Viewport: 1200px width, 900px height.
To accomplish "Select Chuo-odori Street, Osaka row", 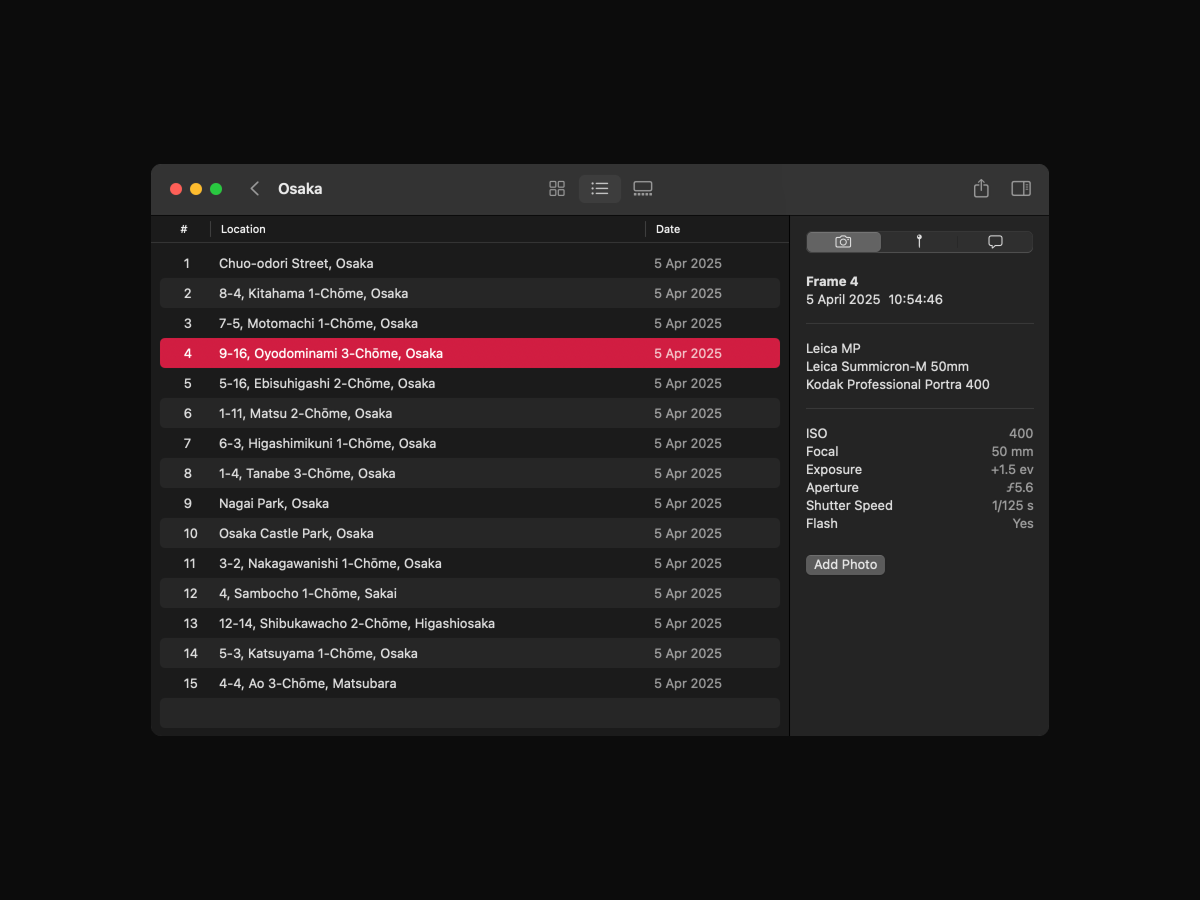I will (470, 264).
